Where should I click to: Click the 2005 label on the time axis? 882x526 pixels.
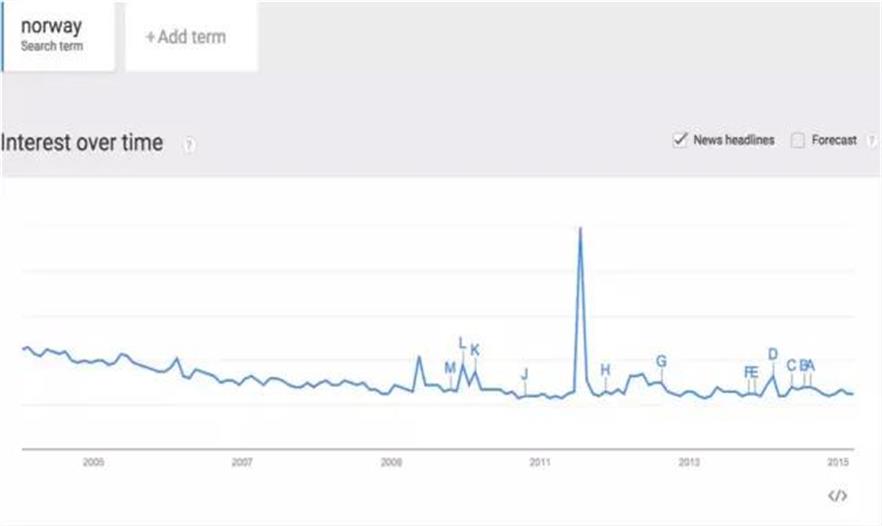tap(93, 462)
